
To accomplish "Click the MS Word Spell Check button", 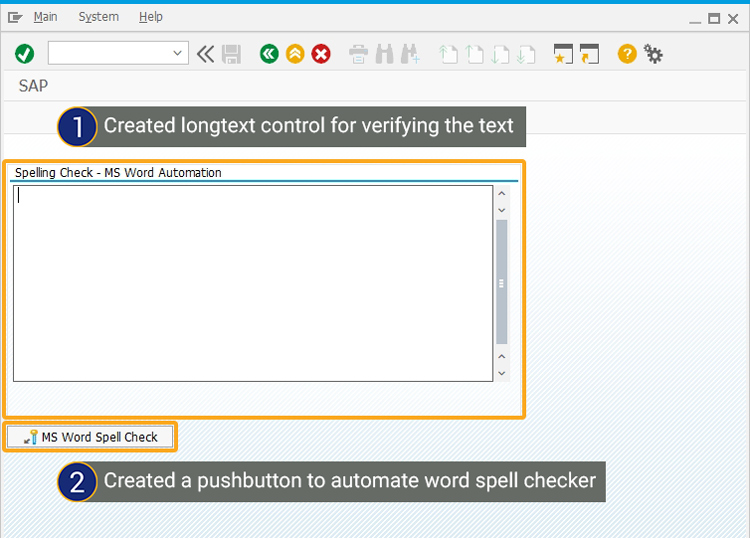I will [x=90, y=437].
